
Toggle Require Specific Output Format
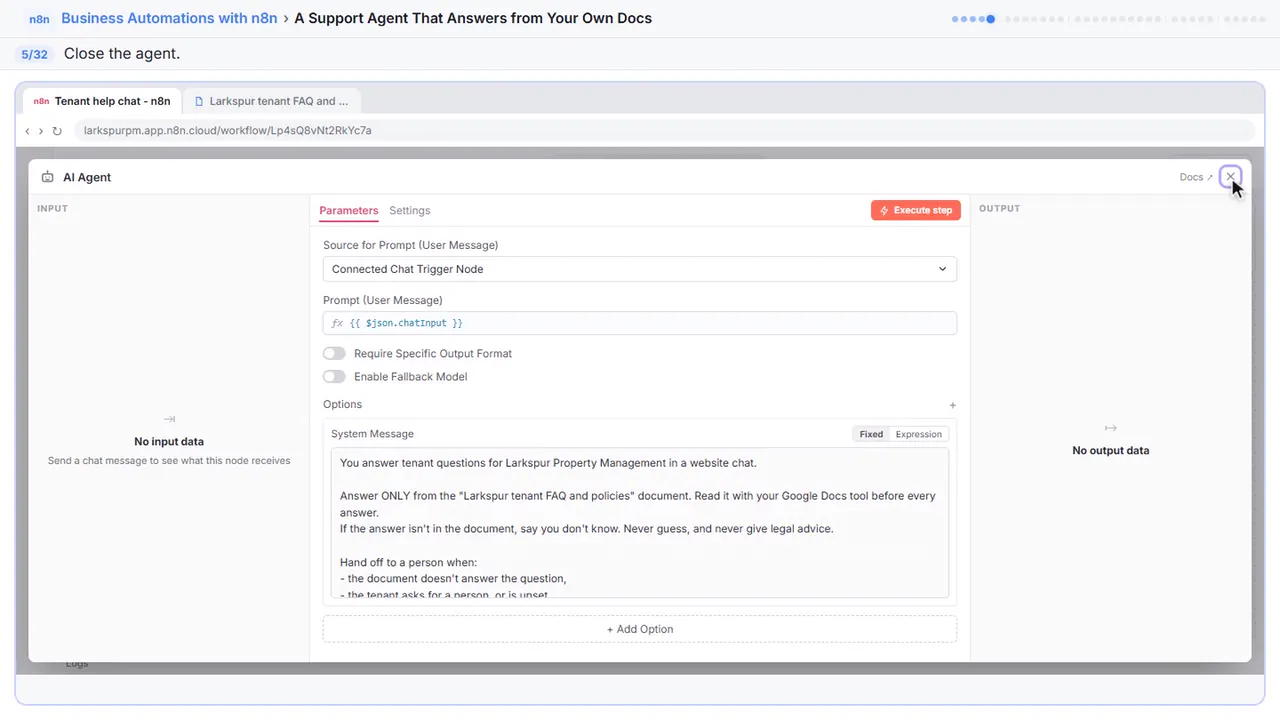(334, 353)
